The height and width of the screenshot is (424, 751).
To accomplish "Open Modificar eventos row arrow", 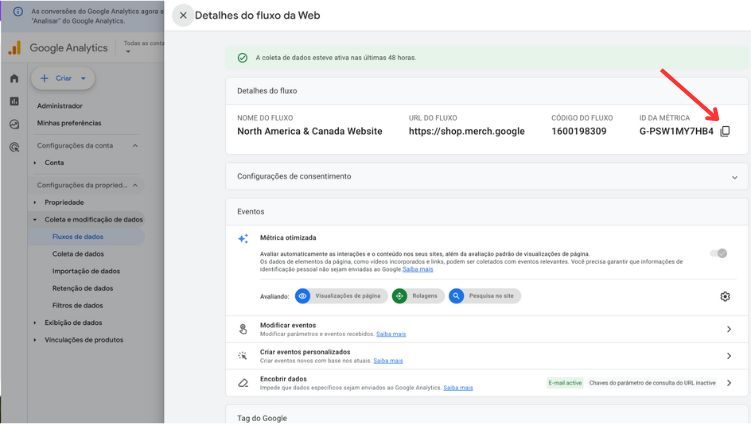I will (729, 329).
